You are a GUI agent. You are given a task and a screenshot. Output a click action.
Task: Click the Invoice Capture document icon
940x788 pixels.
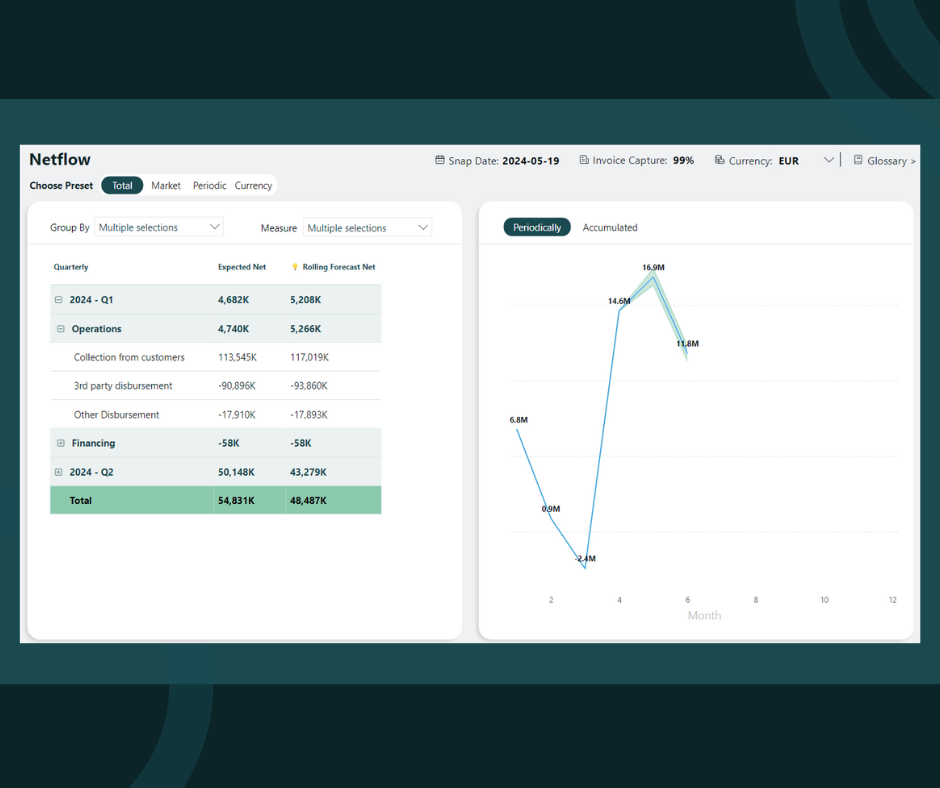pos(584,160)
